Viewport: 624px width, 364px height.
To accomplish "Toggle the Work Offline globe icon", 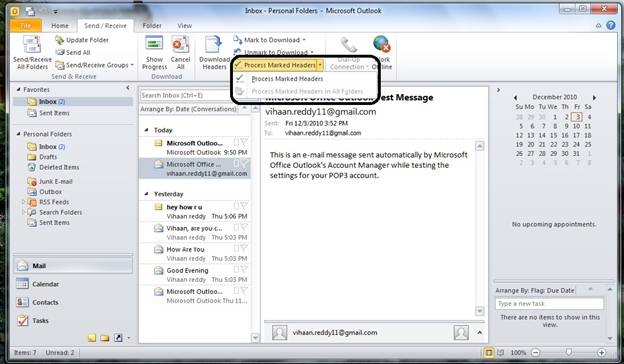I will tap(382, 44).
